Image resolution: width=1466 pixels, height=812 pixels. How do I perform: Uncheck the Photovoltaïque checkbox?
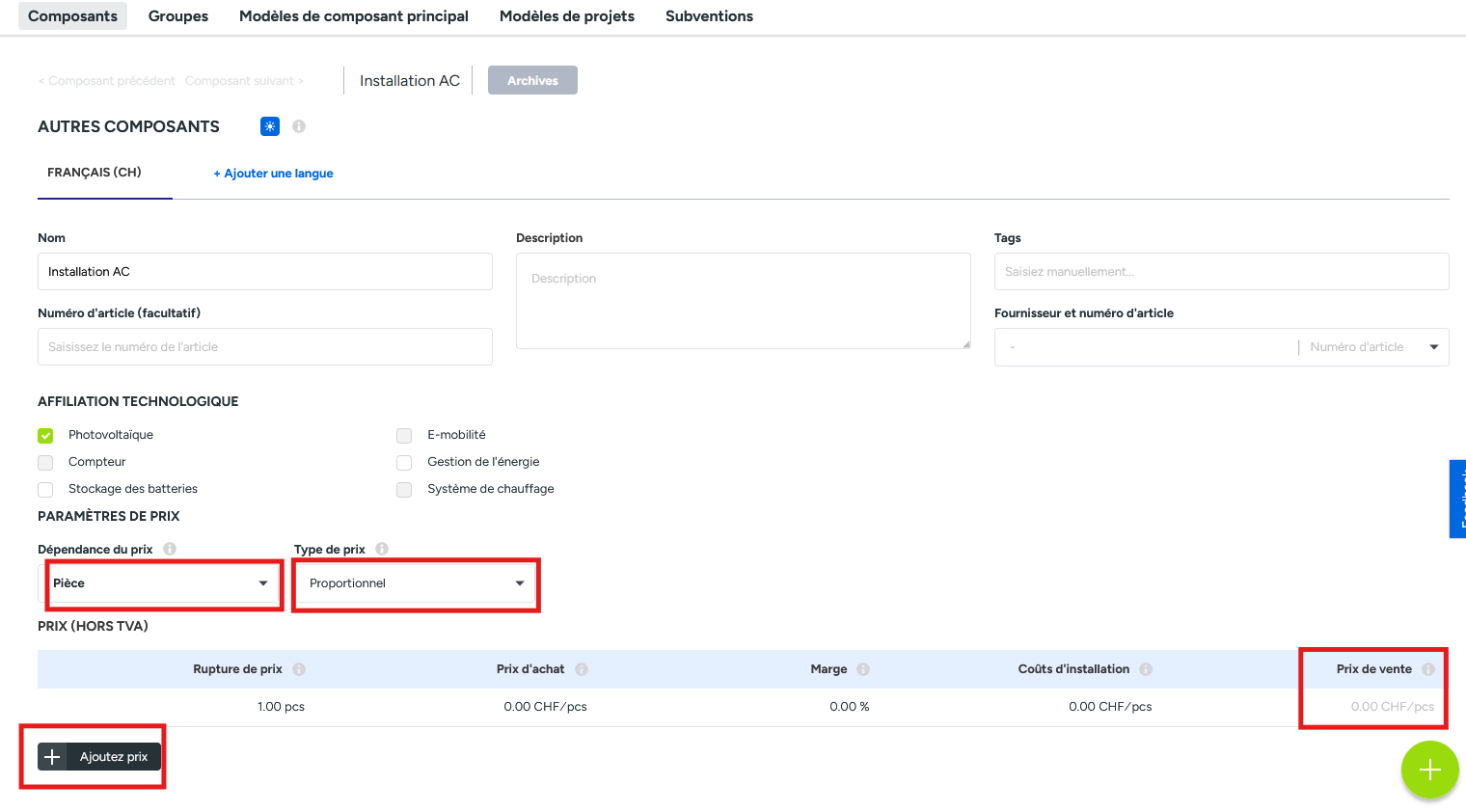tap(45, 436)
